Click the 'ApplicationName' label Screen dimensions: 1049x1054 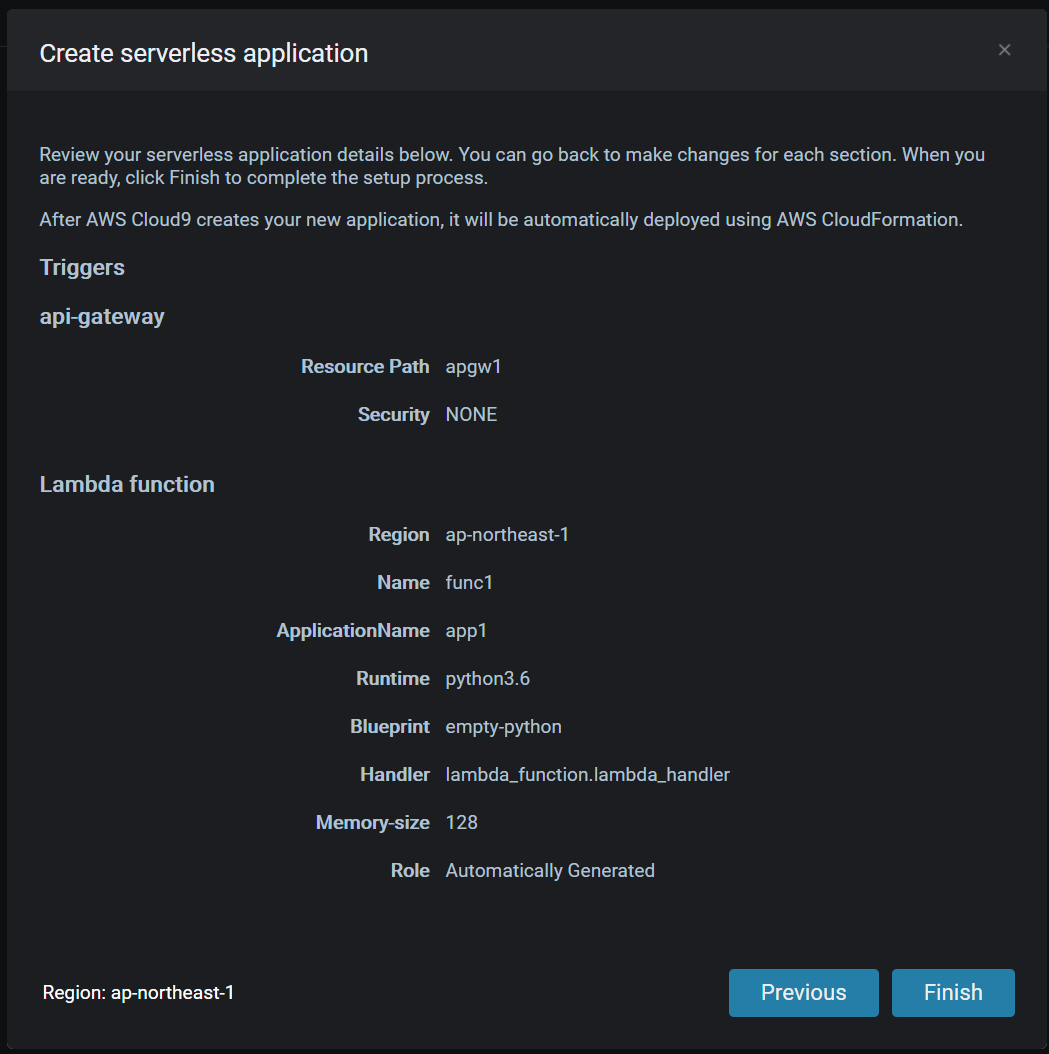[x=353, y=631]
